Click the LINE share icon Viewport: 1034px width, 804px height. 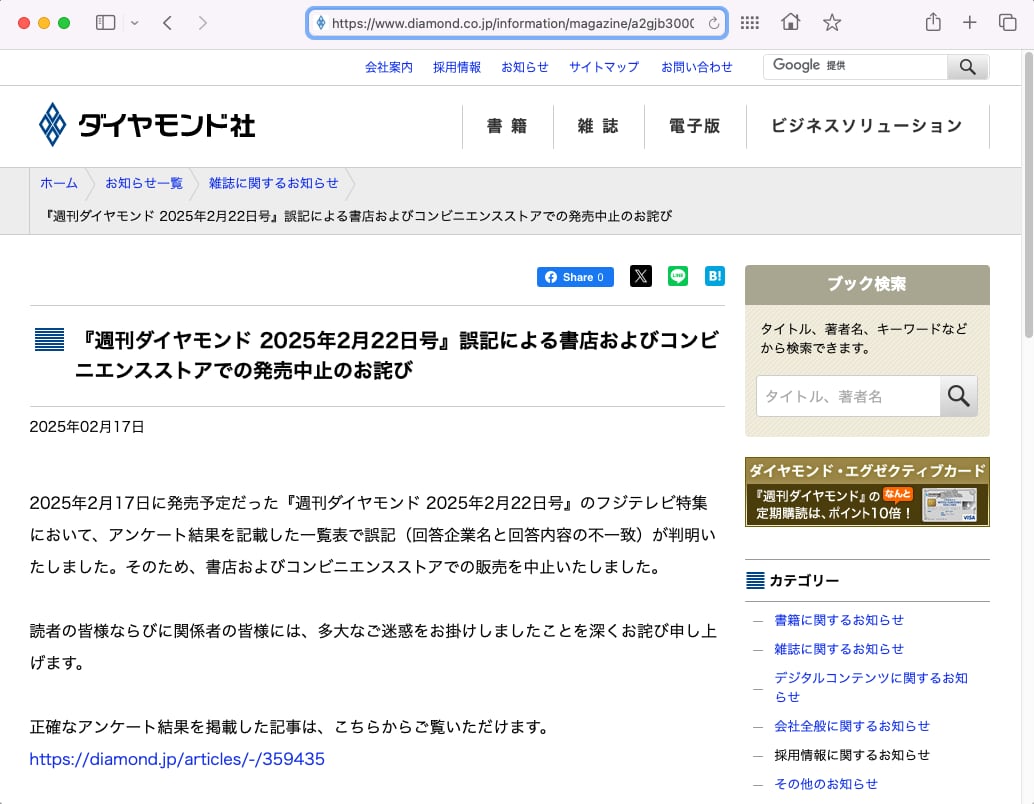click(678, 277)
